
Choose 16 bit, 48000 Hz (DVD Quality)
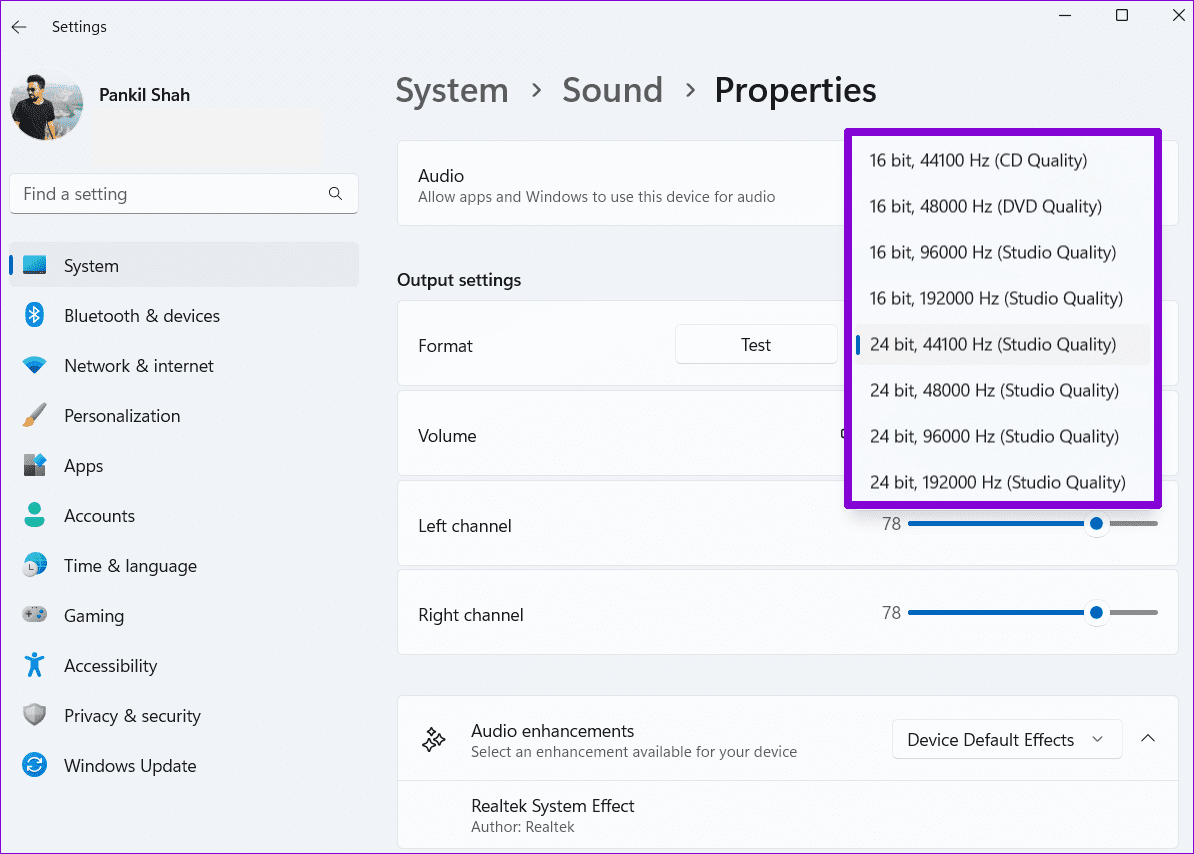[x=985, y=207]
